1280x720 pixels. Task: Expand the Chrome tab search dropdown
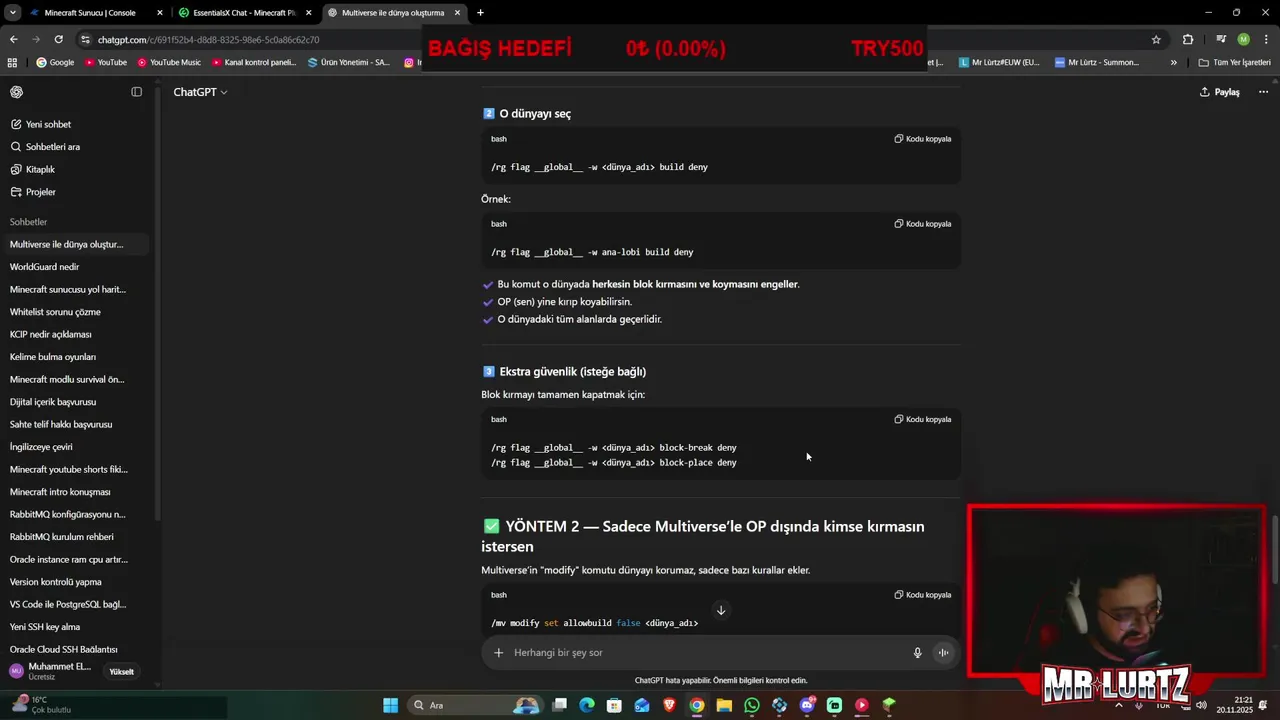coord(13,13)
